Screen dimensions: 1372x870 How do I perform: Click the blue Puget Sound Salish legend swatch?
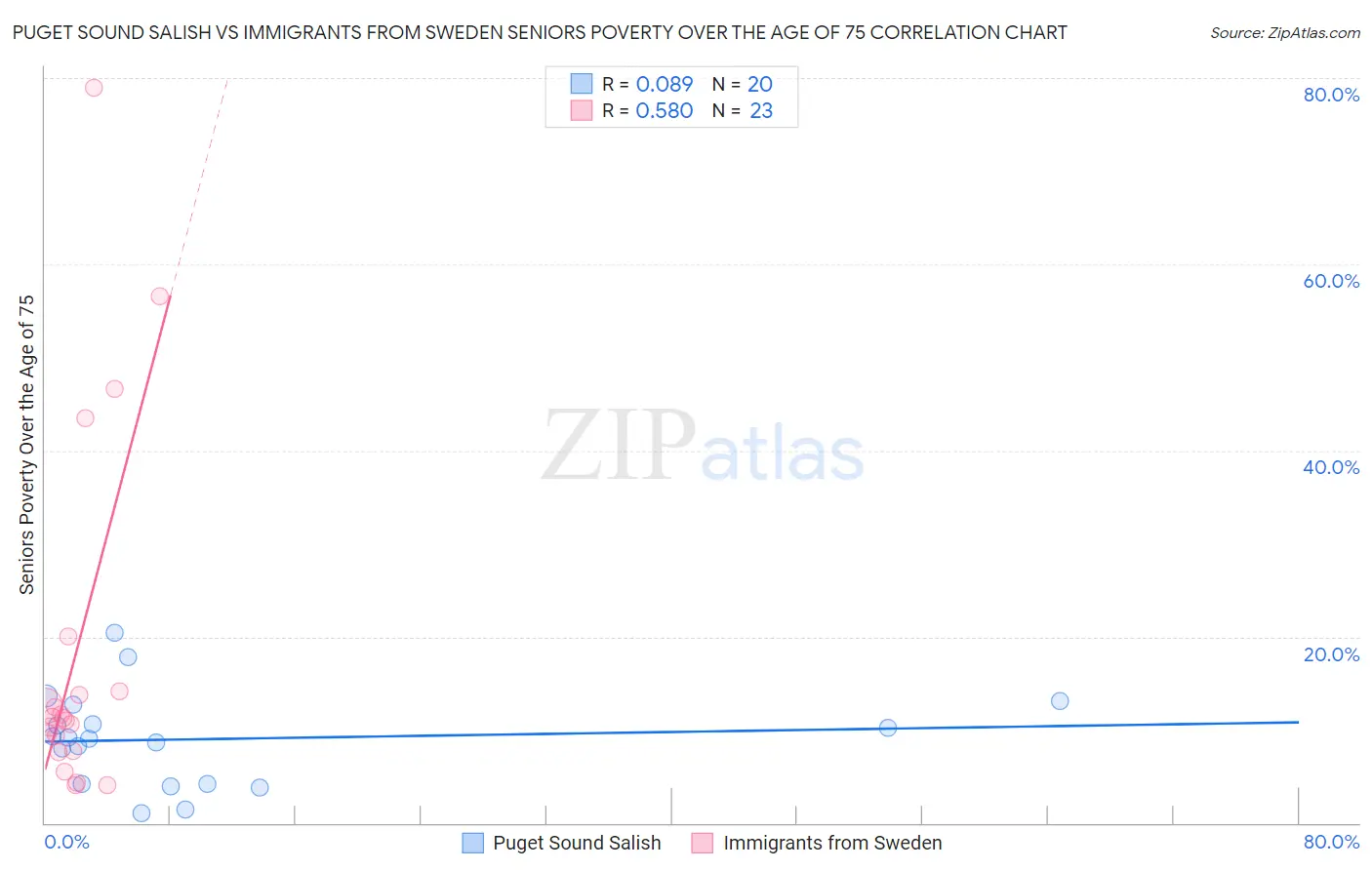pyautogui.click(x=472, y=843)
